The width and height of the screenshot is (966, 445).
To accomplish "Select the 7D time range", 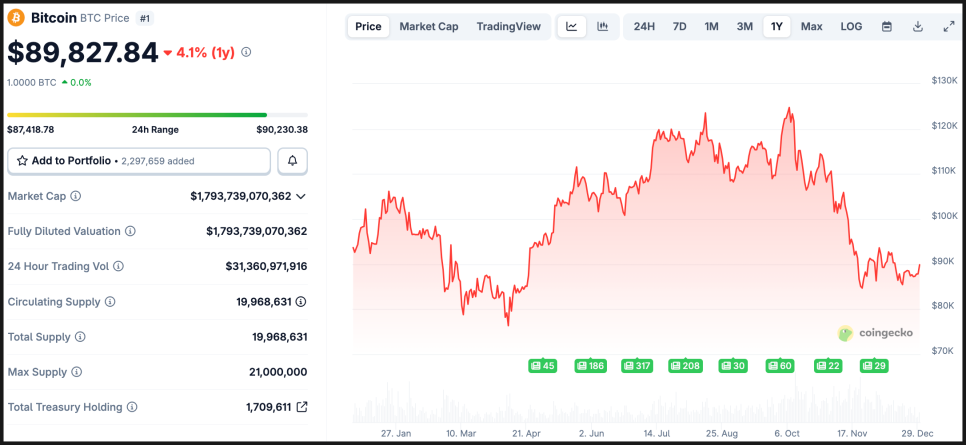I will [x=679, y=27].
